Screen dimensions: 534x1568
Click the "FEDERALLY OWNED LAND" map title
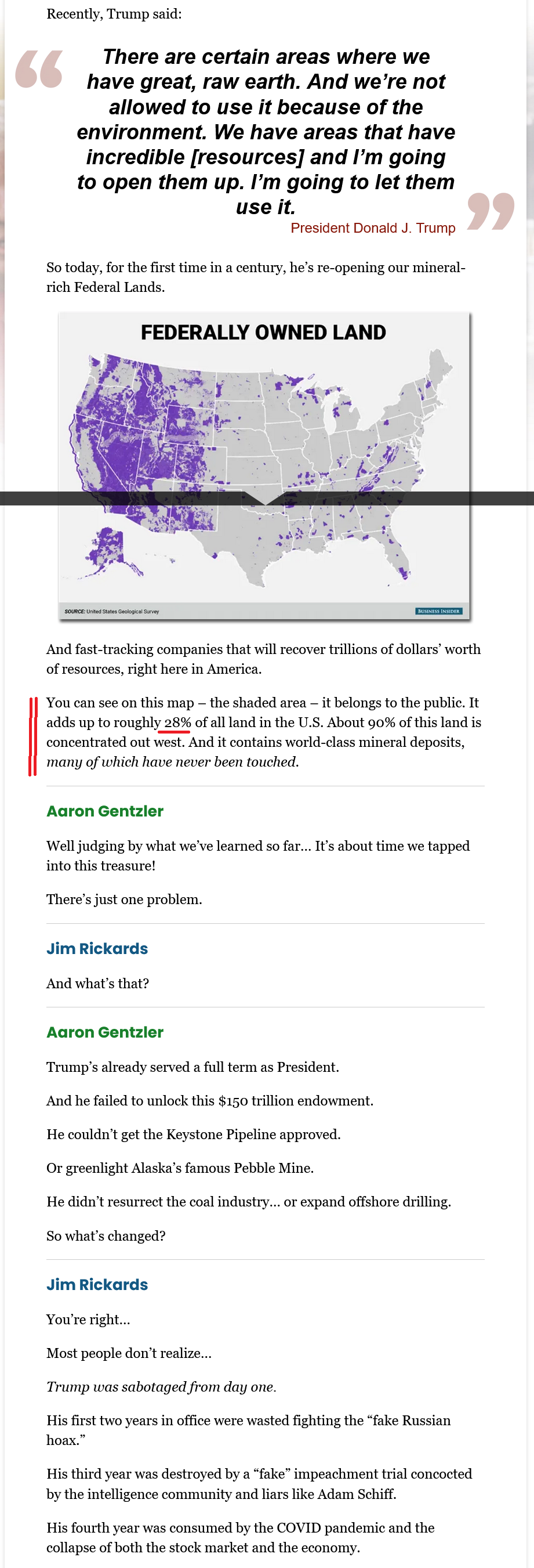263,333
